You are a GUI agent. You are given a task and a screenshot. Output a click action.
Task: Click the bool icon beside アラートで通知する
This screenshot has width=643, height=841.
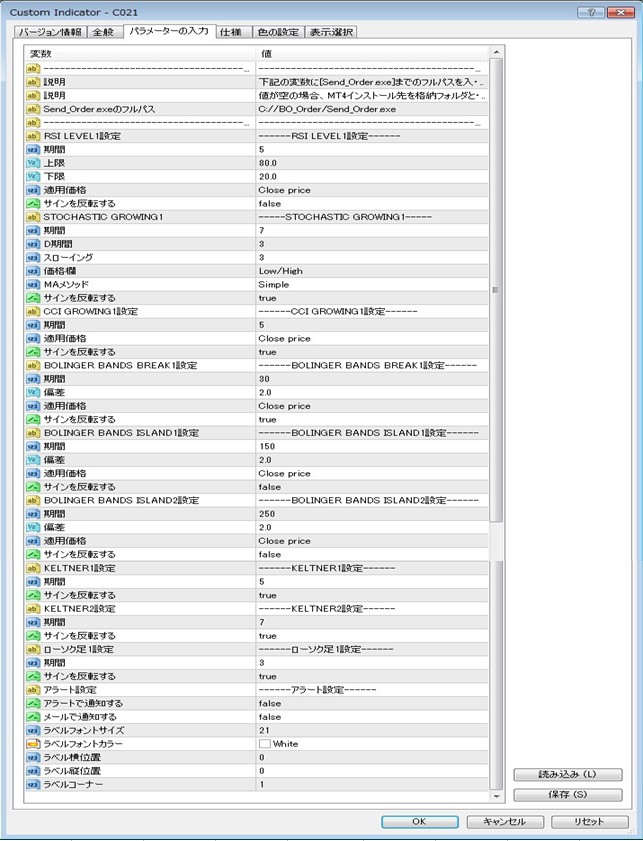pos(33,703)
